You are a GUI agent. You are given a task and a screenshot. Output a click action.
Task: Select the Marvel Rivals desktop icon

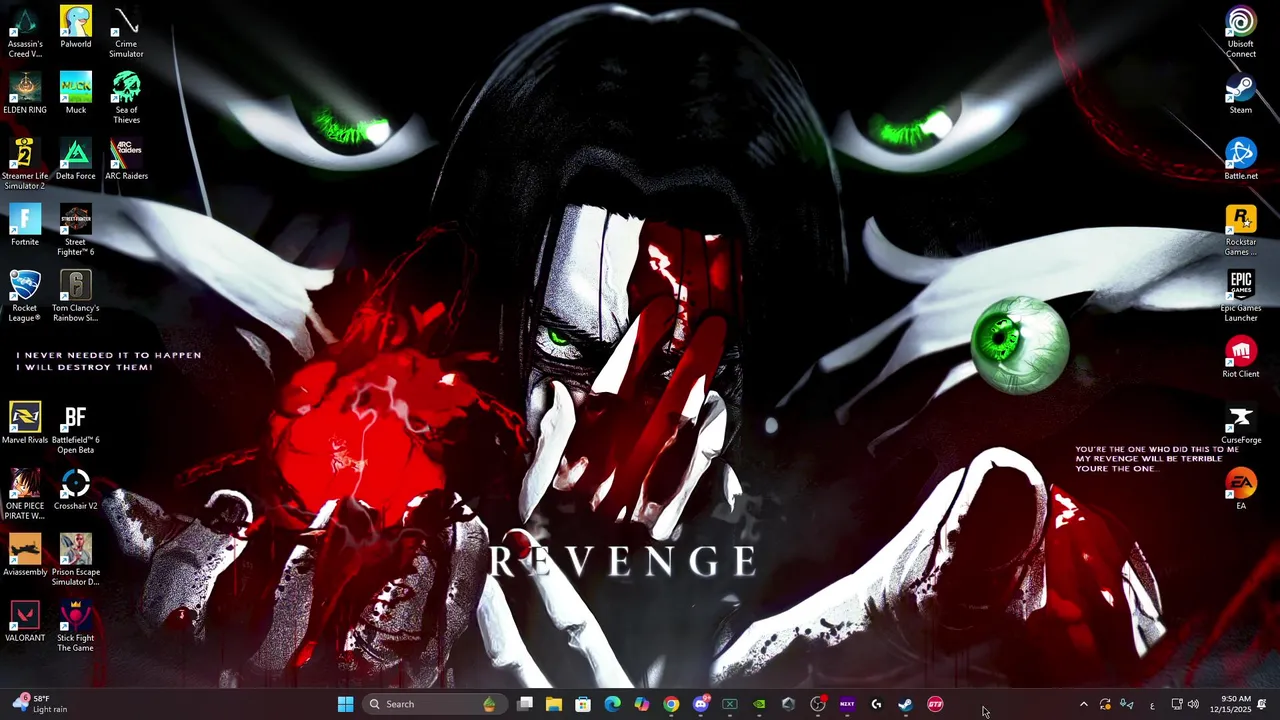coord(25,423)
